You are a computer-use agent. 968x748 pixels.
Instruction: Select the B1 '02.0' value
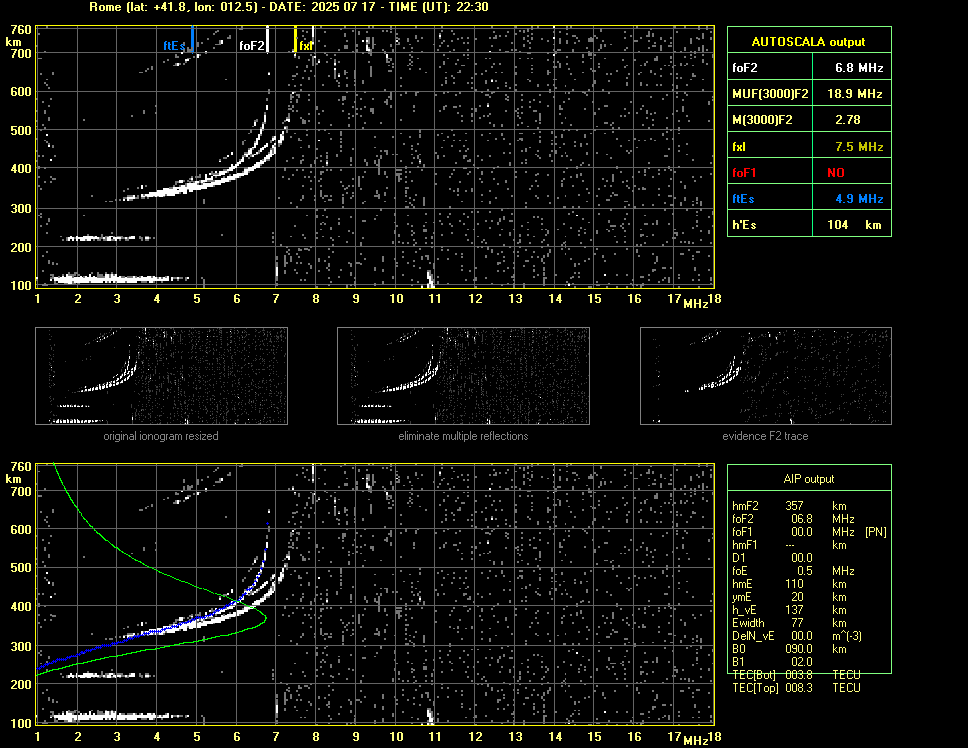tap(801, 662)
